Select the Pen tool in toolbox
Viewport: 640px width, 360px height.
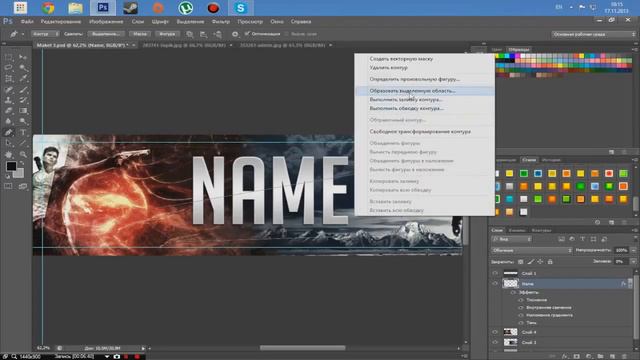9,132
